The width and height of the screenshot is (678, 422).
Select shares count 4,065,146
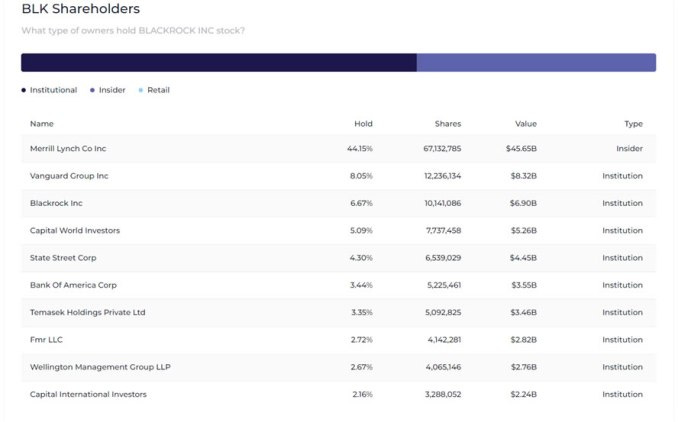tap(443, 367)
